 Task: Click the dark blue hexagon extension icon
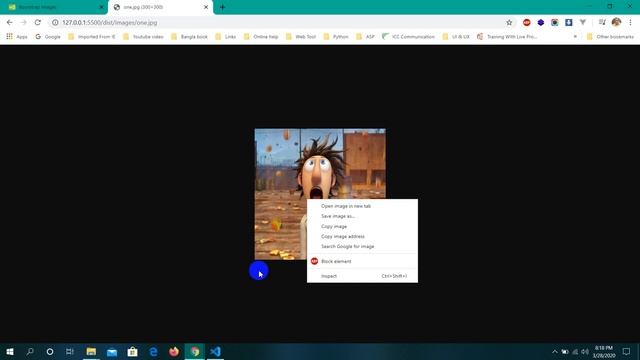541,22
